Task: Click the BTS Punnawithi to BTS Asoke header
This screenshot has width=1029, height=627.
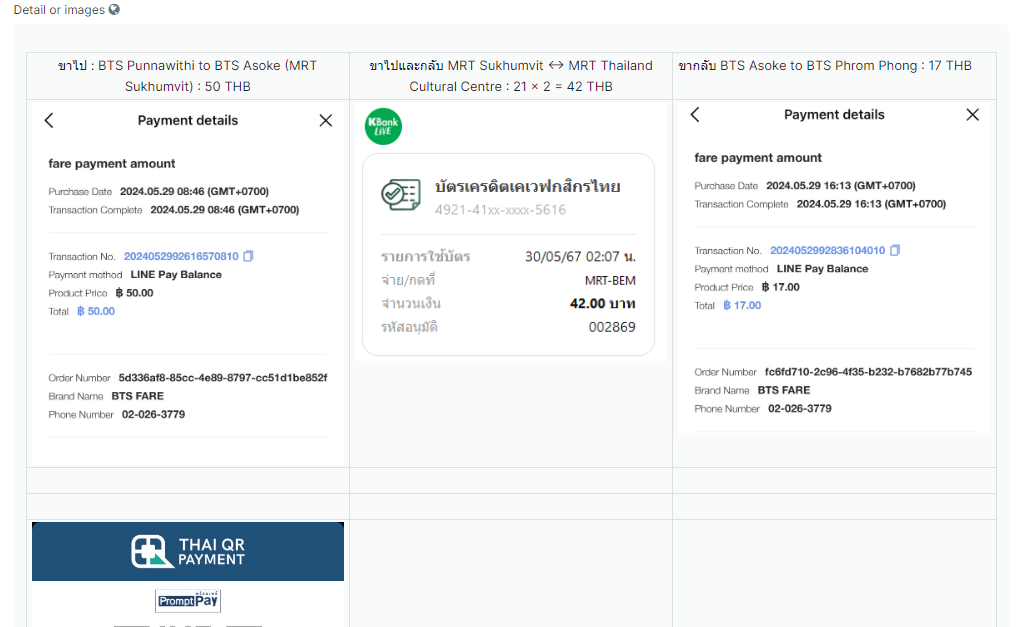Action: [x=188, y=76]
